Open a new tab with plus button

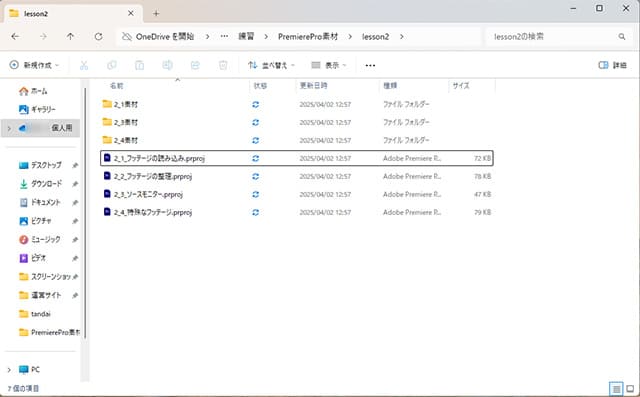click(156, 13)
